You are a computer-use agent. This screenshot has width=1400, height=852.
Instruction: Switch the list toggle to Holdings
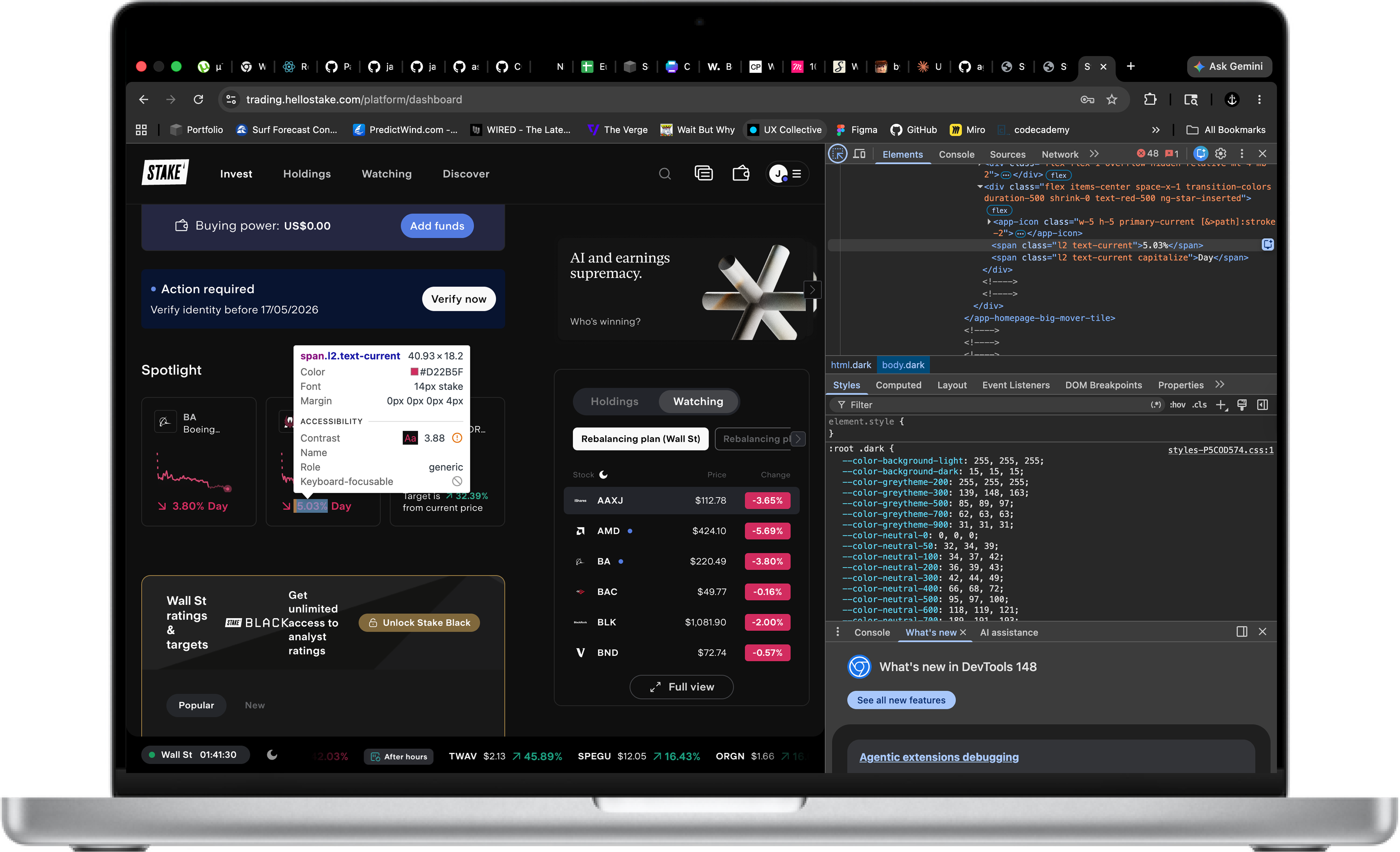(x=614, y=402)
